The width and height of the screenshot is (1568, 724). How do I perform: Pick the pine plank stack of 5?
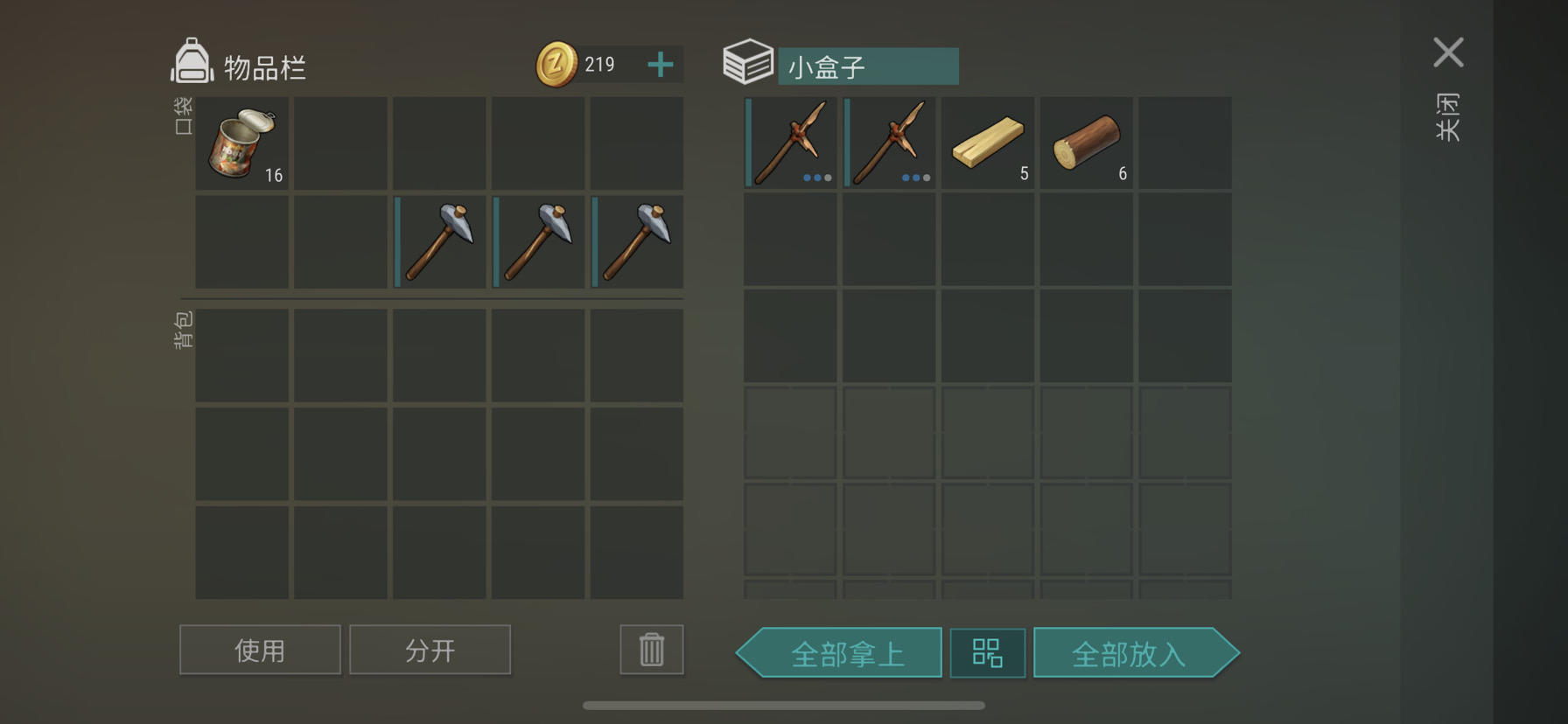pos(988,143)
